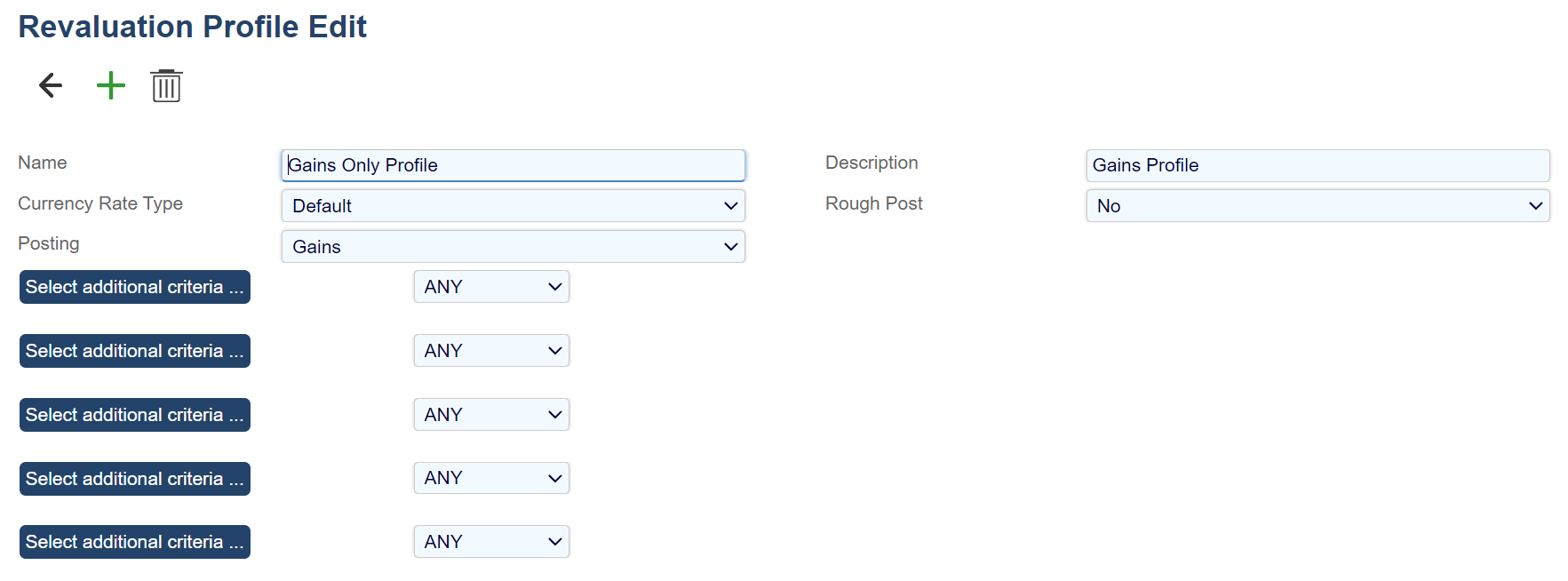Click the fifth Select additional criteria button
Viewport: 1568px width, 581px height.
pos(135,542)
